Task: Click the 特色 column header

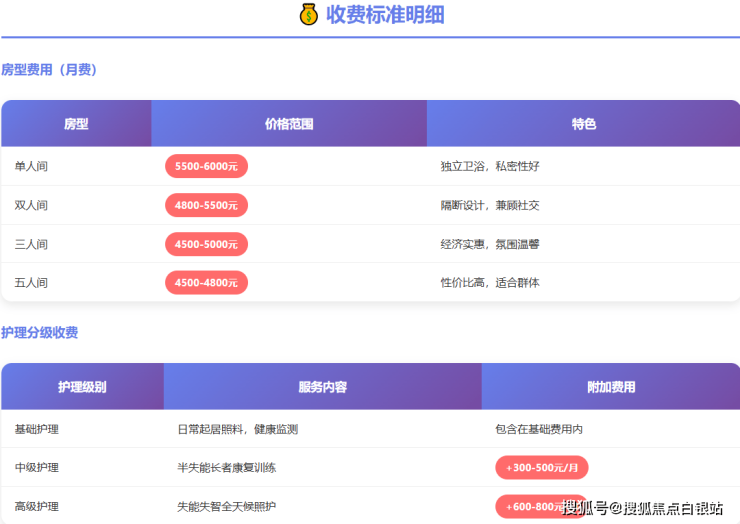Action: (584, 124)
